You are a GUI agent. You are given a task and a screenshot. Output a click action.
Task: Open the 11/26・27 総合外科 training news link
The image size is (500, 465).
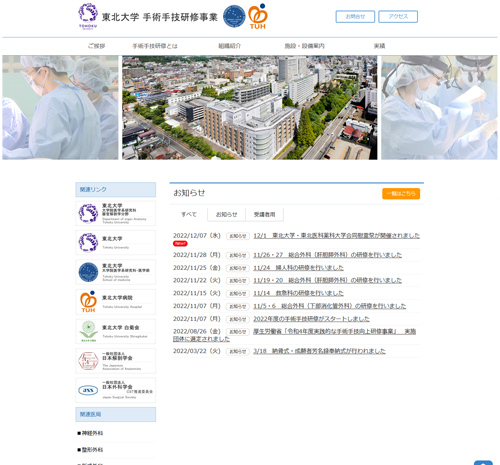tap(327, 255)
